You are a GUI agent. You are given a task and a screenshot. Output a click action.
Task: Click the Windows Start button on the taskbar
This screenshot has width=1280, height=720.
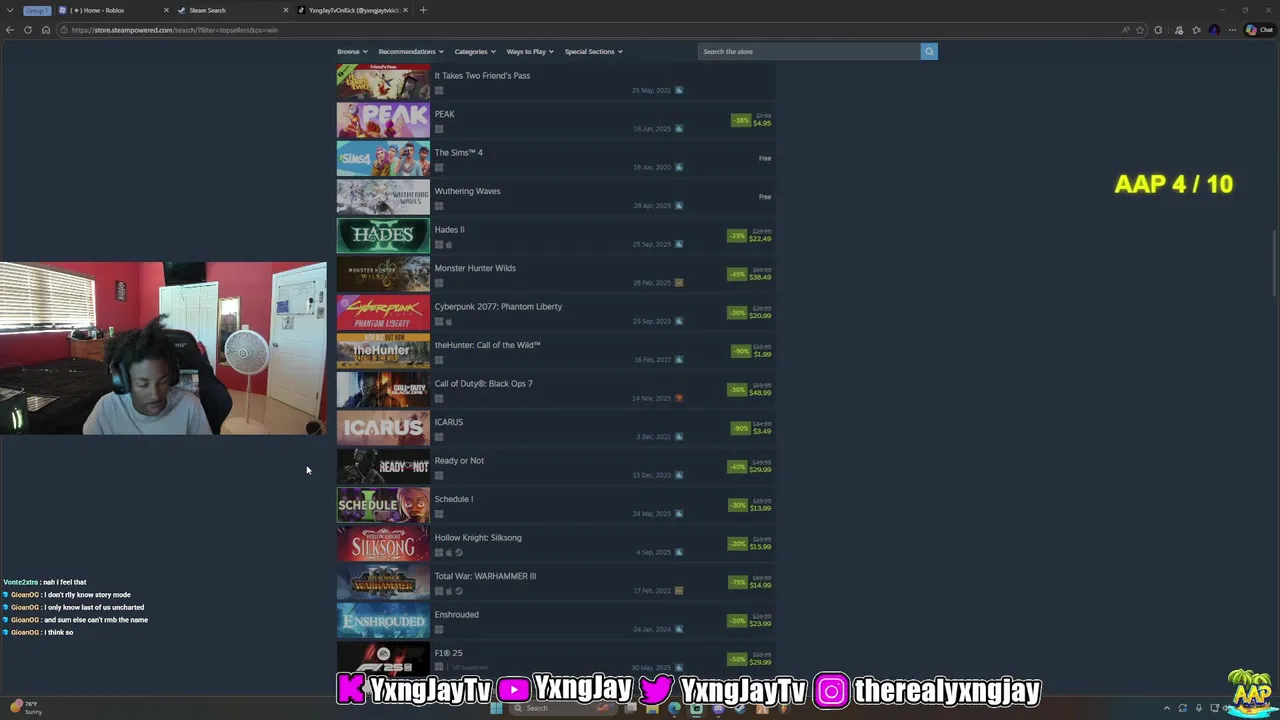point(496,708)
